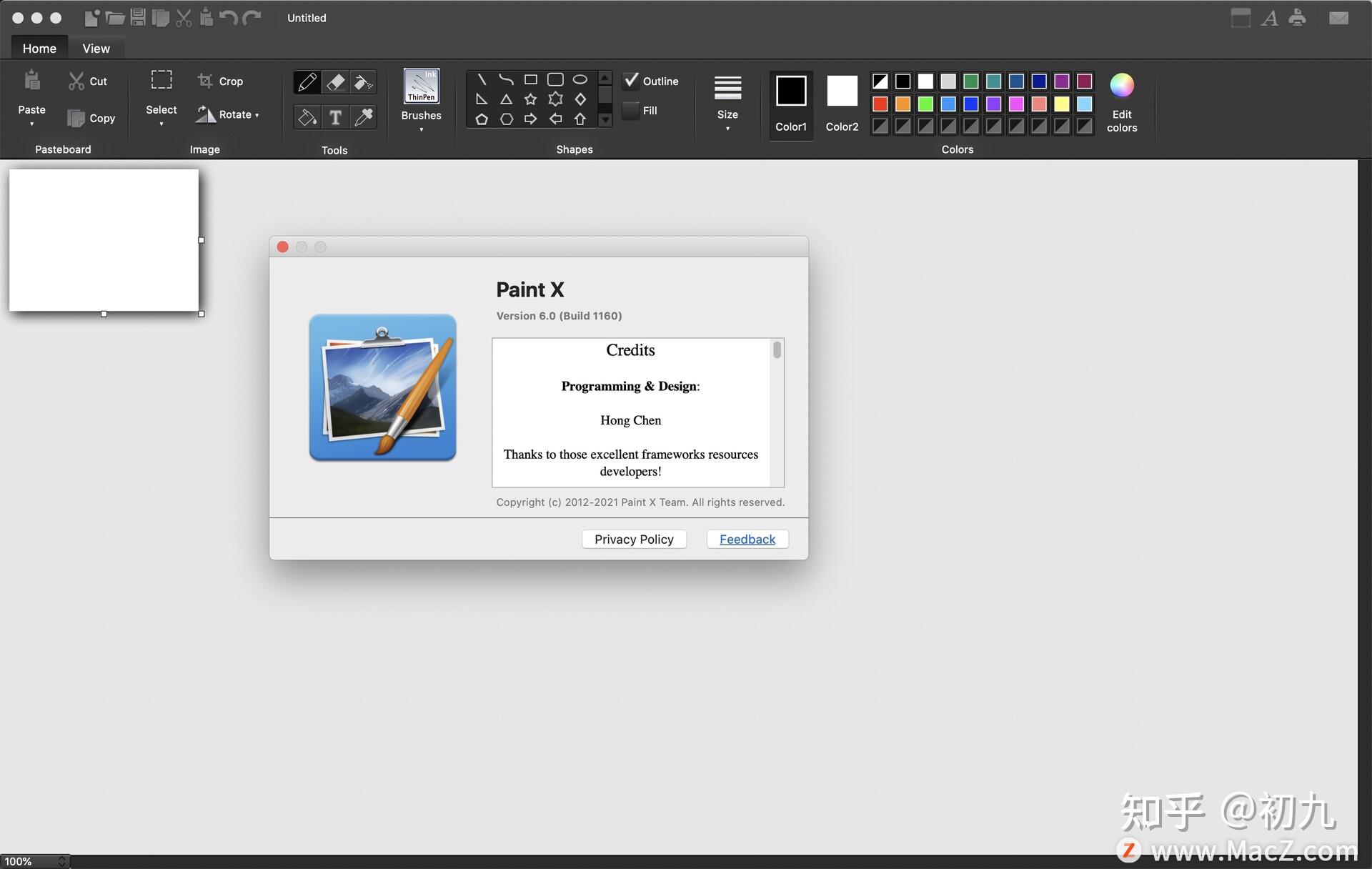Choose the right arrow shape
Image resolution: width=1372 pixels, height=869 pixels.
coord(530,119)
